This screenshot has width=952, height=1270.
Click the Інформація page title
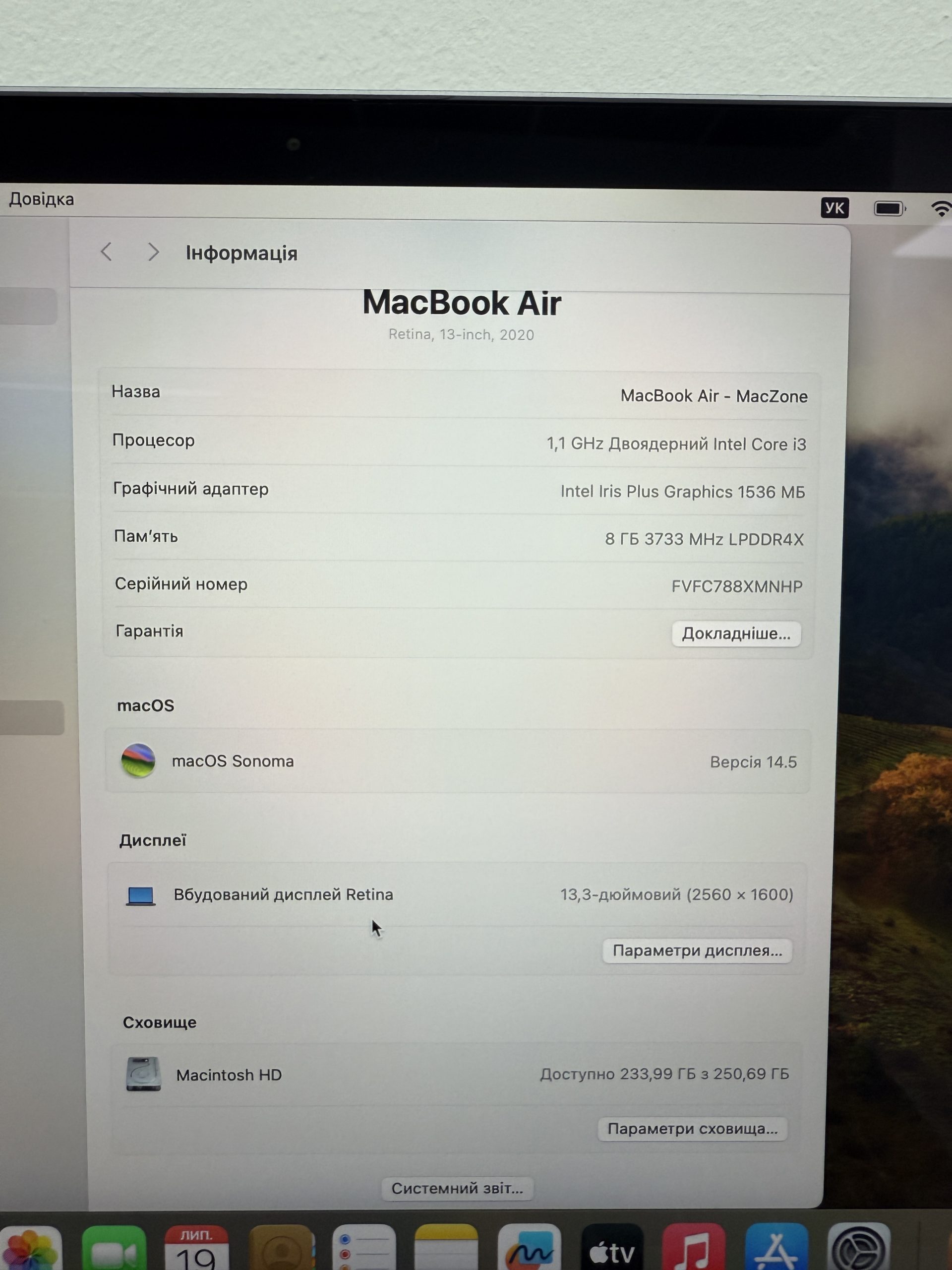[241, 253]
